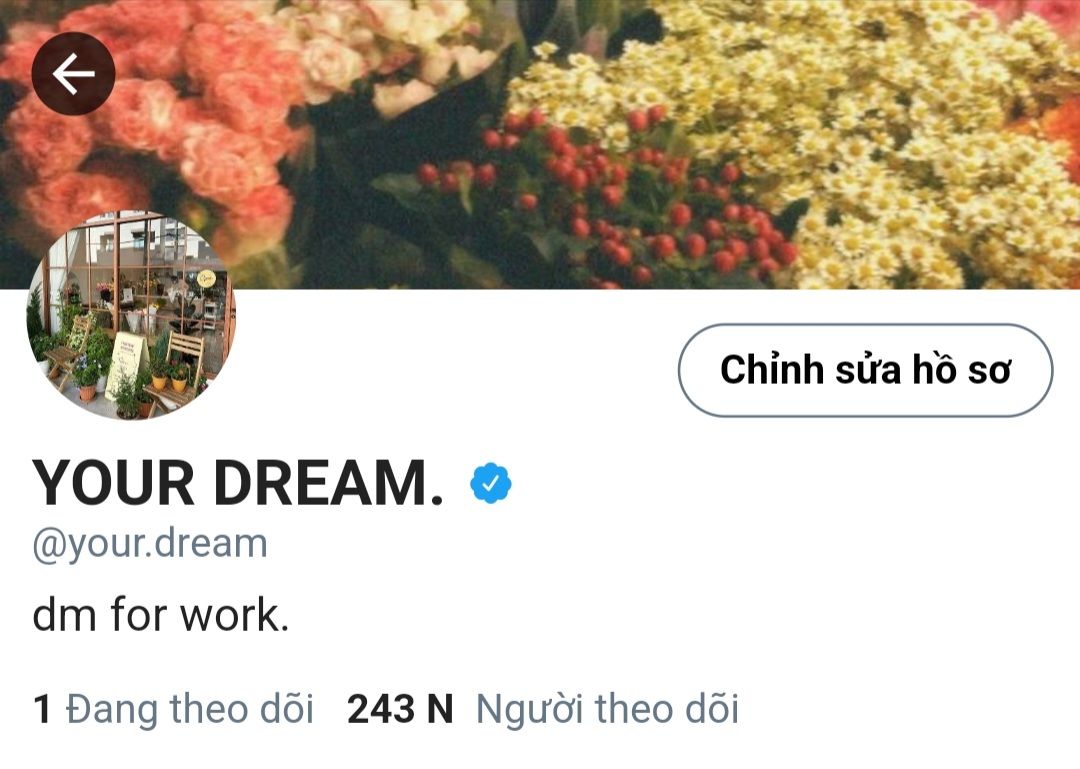Go back using the arrow icon

point(73,74)
